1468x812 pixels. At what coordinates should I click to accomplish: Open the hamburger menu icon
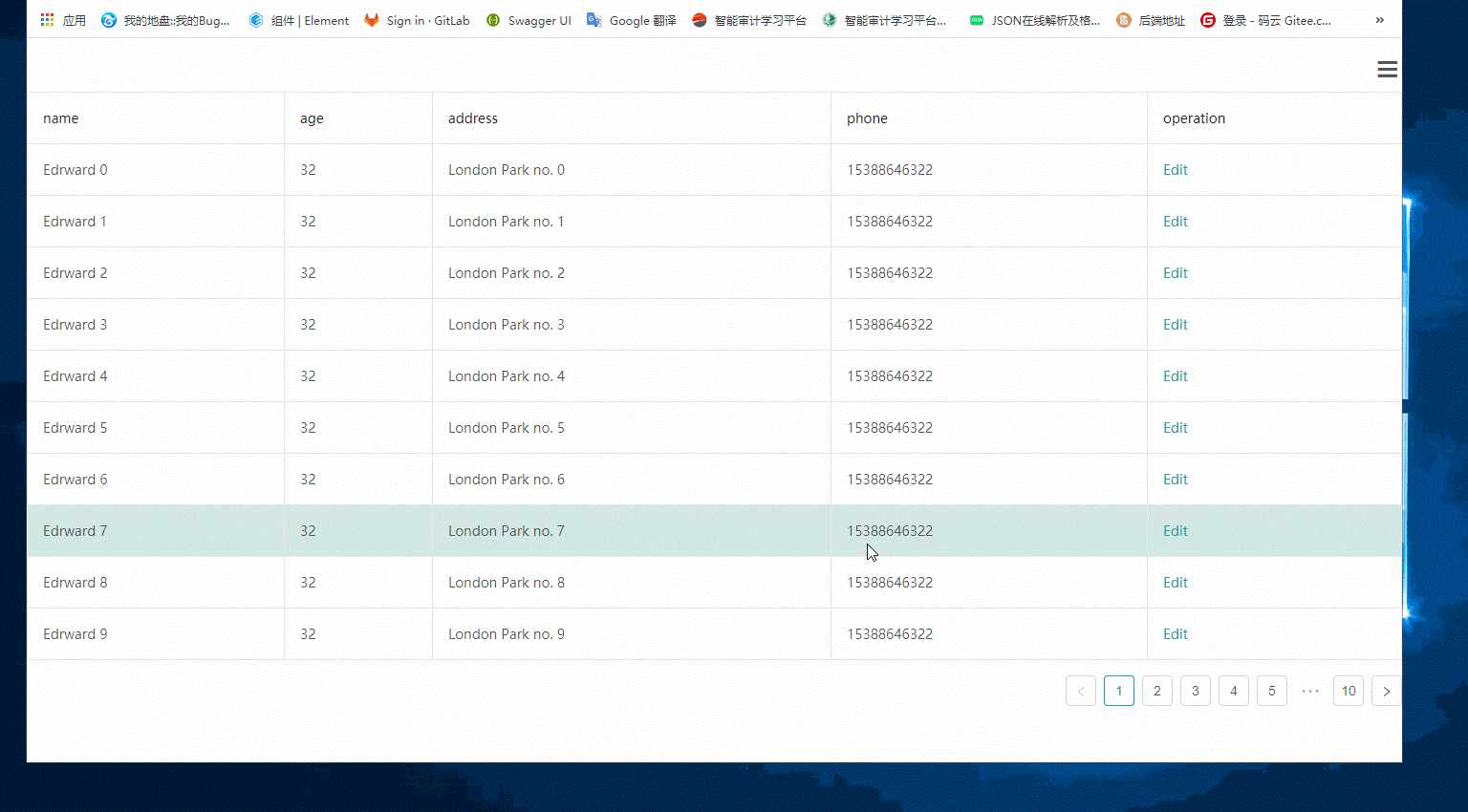click(1387, 69)
